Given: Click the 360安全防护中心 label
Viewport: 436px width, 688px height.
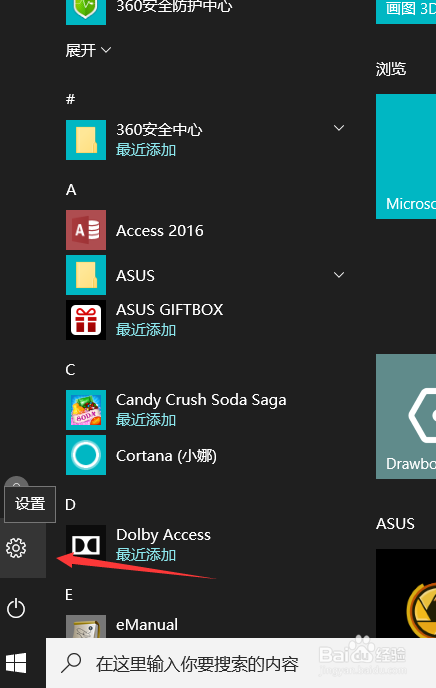Looking at the screenshot, I should (x=174, y=6).
